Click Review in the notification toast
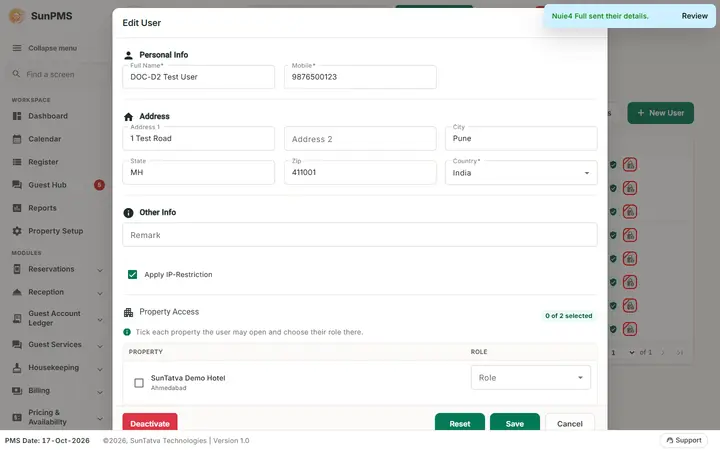720x450 pixels. [694, 16]
